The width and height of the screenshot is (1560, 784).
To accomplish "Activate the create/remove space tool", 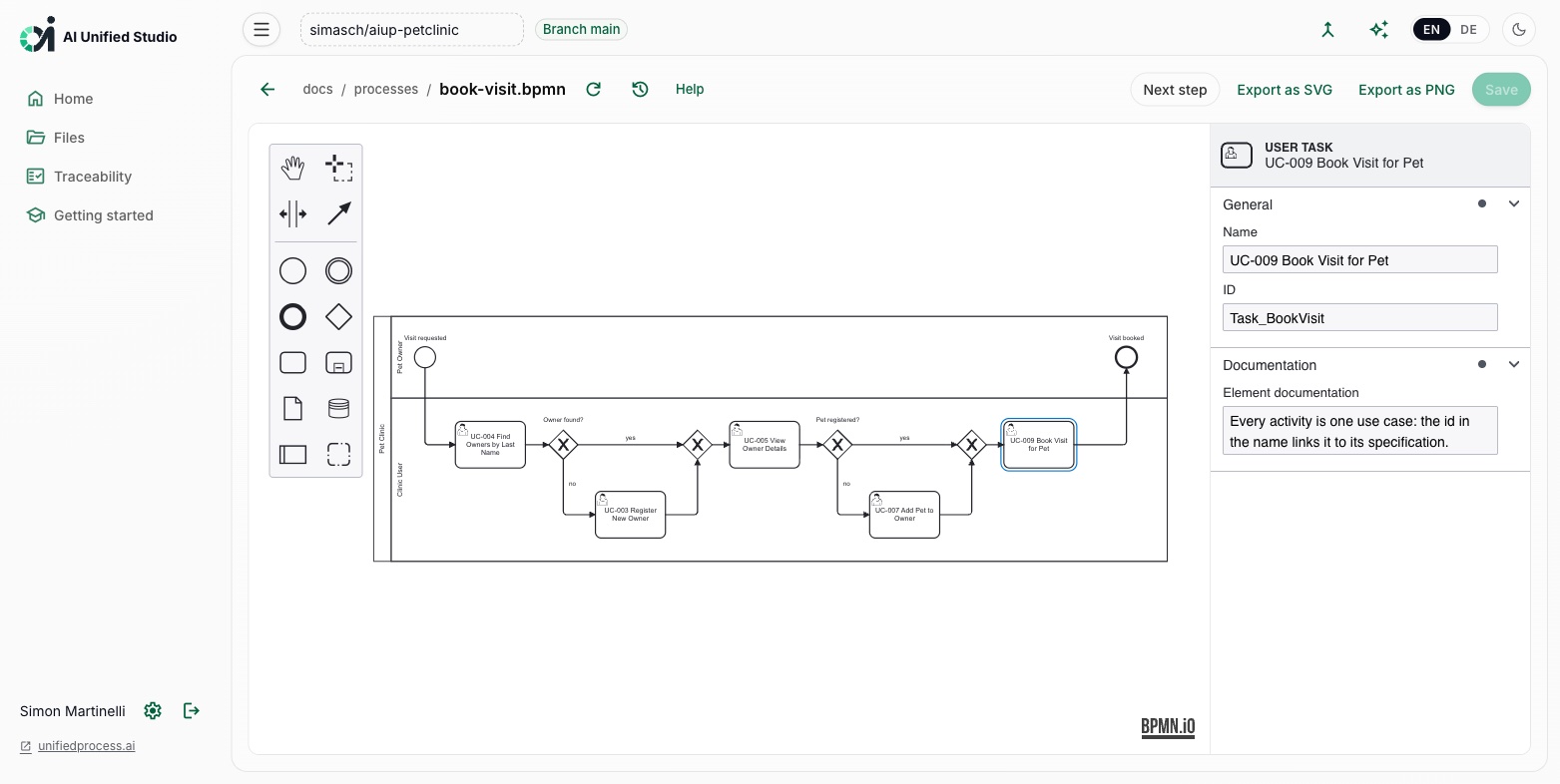I will click(x=292, y=213).
